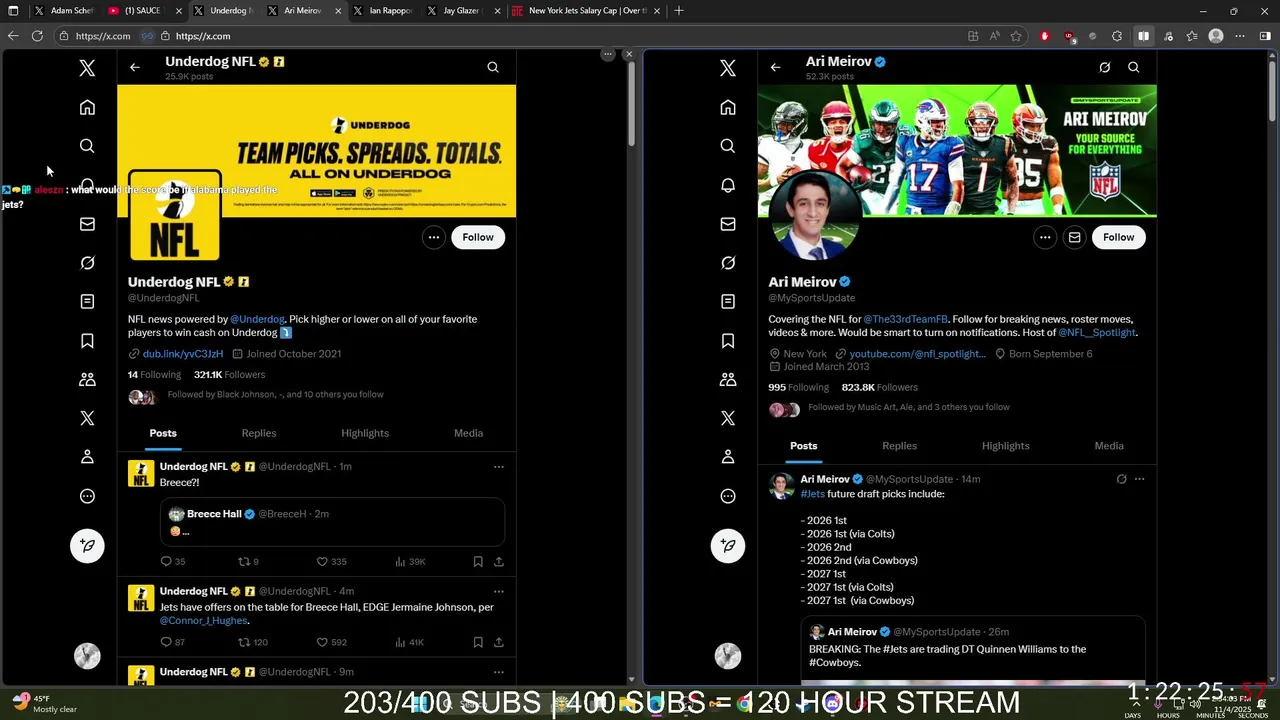Open @Connor_J_Hughes mention link
This screenshot has width=1280, height=720.
pyautogui.click(x=204, y=621)
